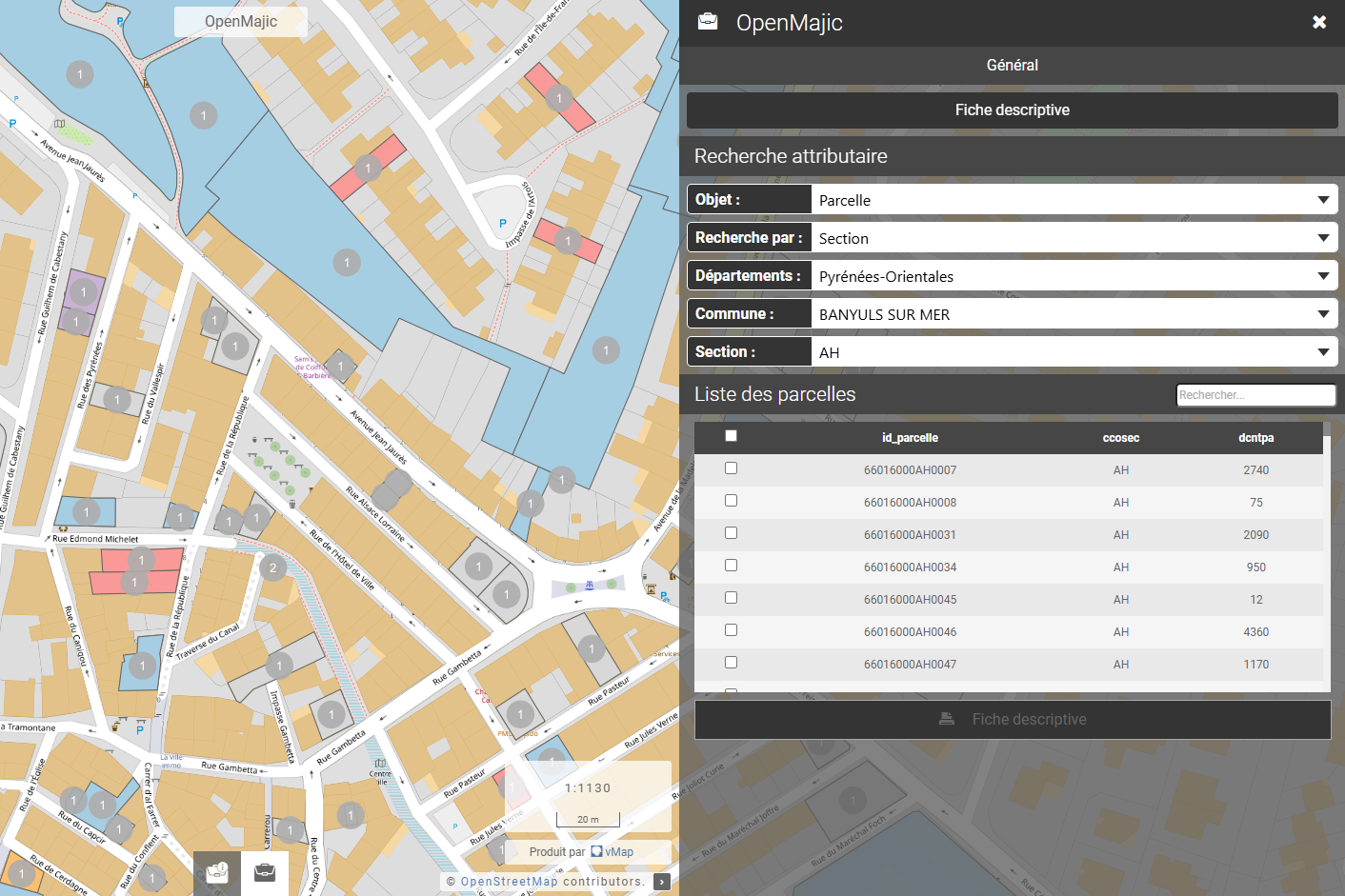Expand the Départements dropdown Pyrénées-Orientales

(x=1074, y=276)
